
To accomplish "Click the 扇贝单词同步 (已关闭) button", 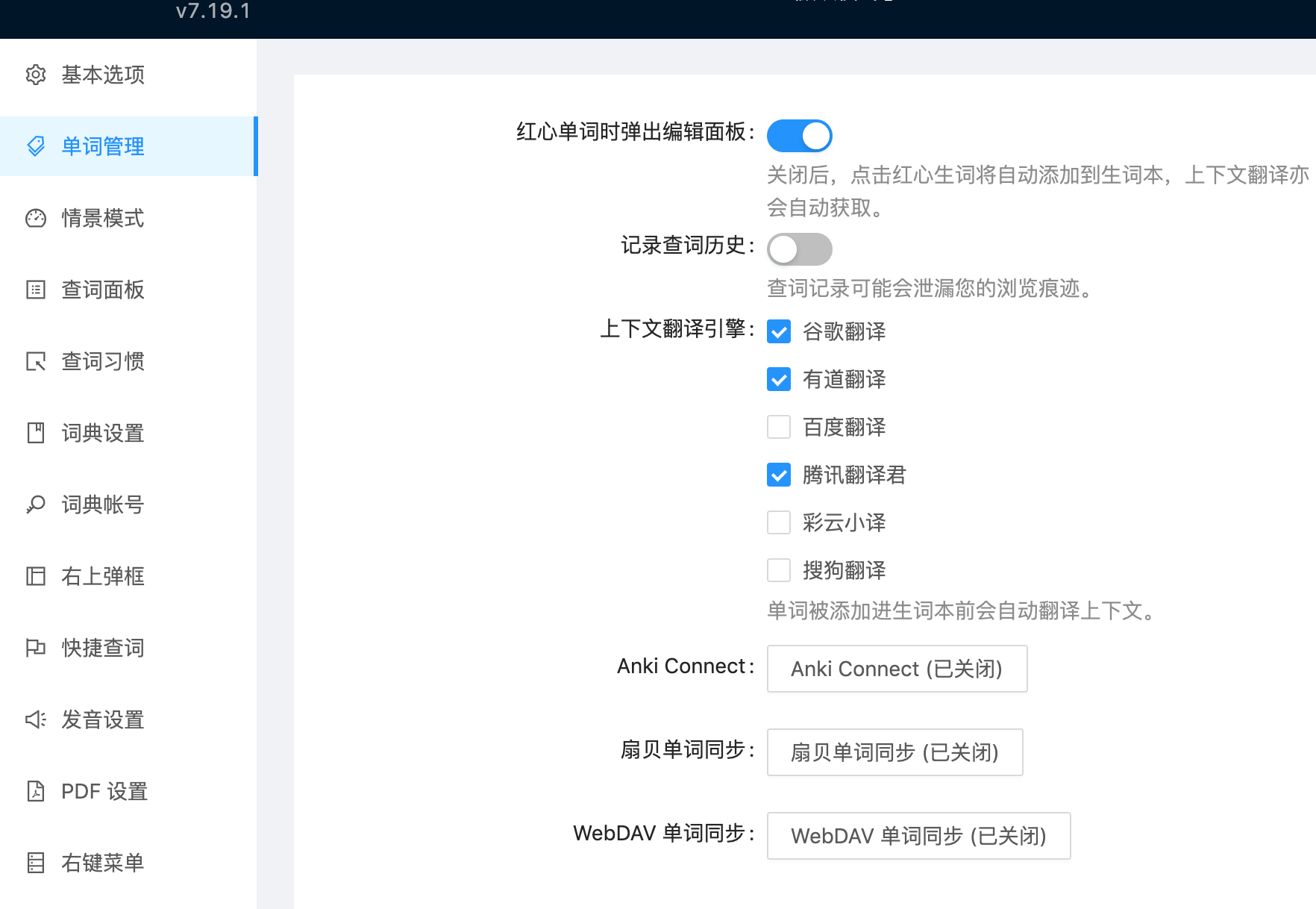I will pyautogui.click(x=895, y=752).
